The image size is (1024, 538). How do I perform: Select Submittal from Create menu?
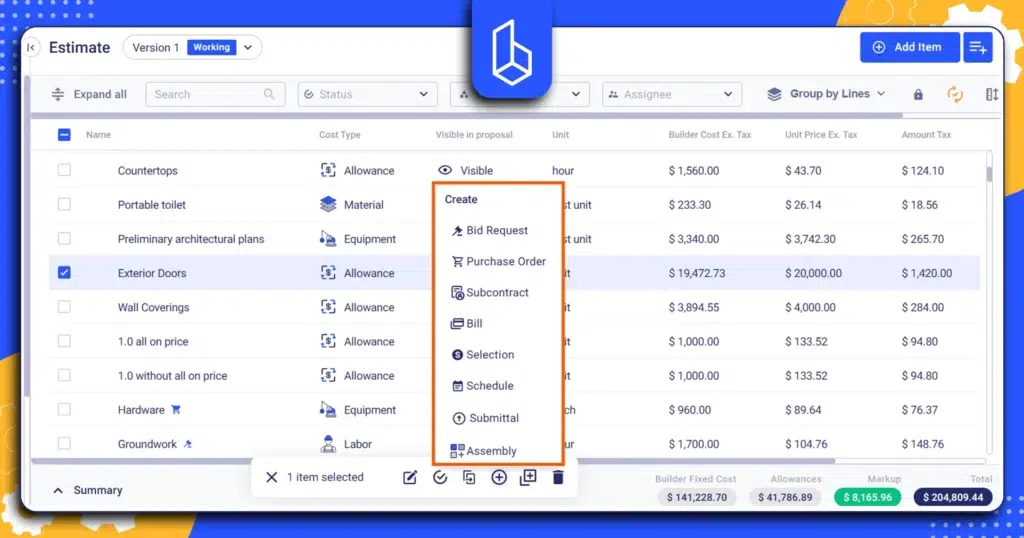coord(485,418)
